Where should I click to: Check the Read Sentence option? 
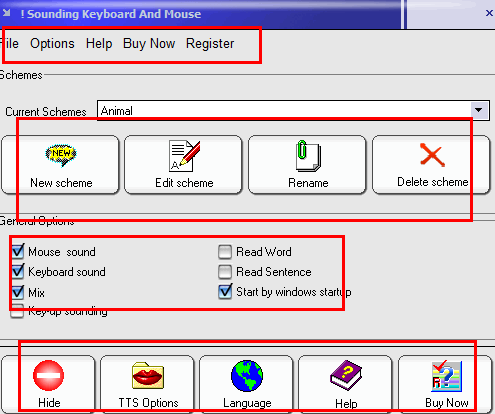[x=225, y=272]
